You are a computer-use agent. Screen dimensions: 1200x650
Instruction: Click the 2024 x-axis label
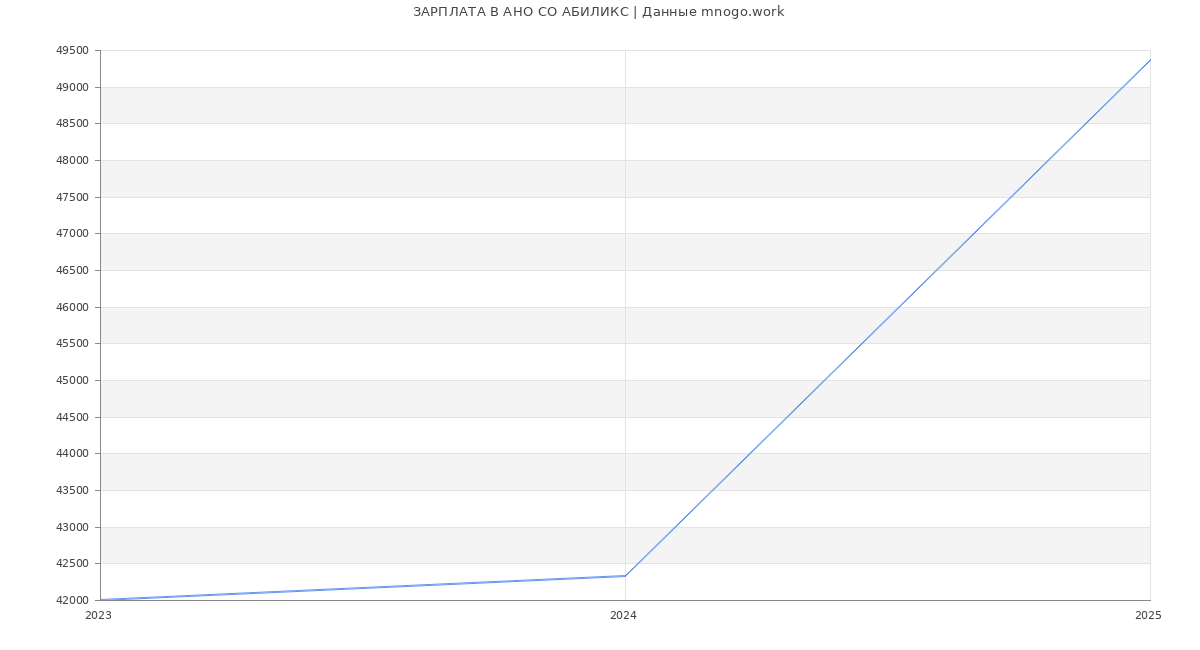[x=623, y=616]
